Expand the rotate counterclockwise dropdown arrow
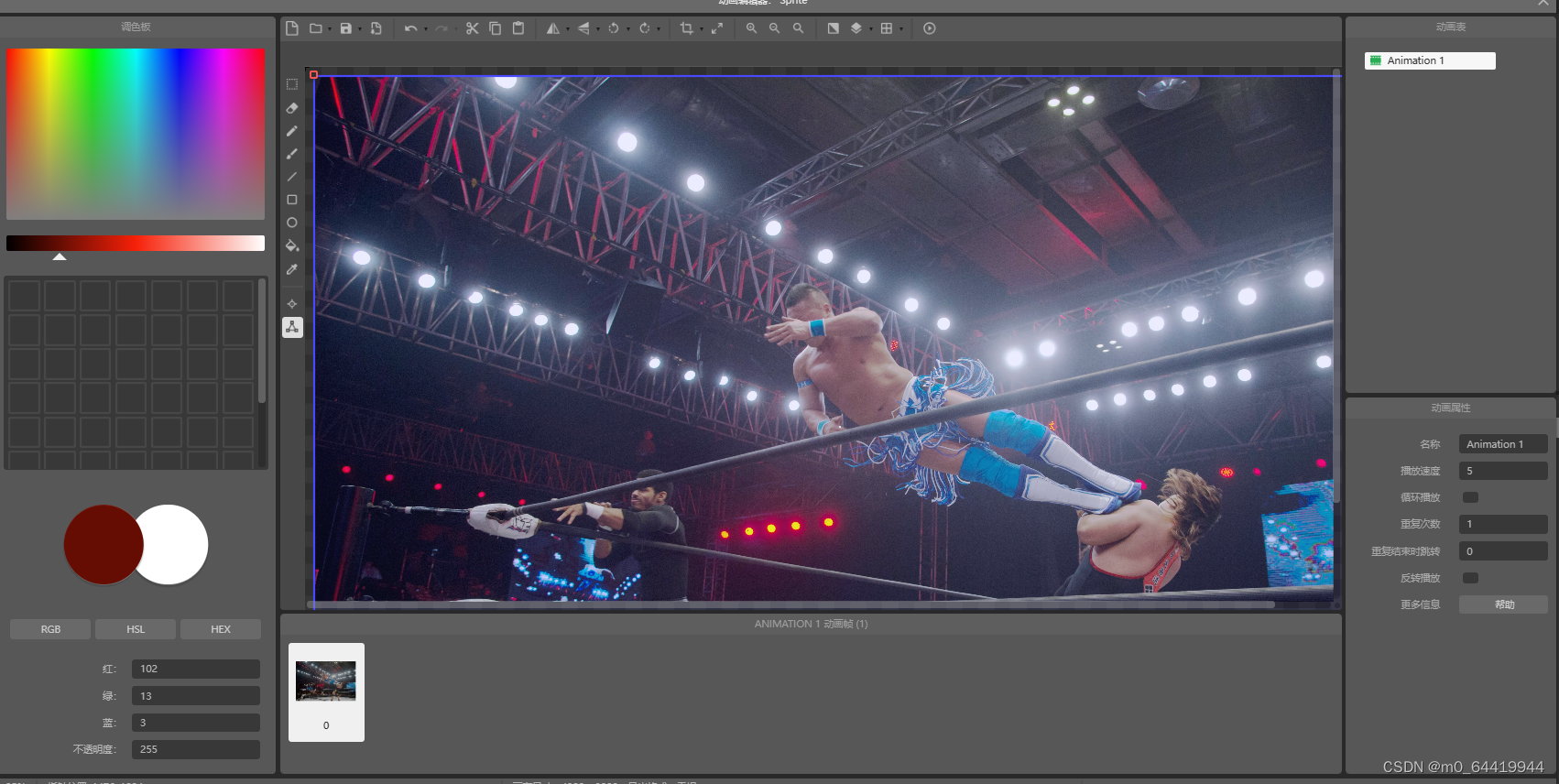 pyautogui.click(x=628, y=29)
